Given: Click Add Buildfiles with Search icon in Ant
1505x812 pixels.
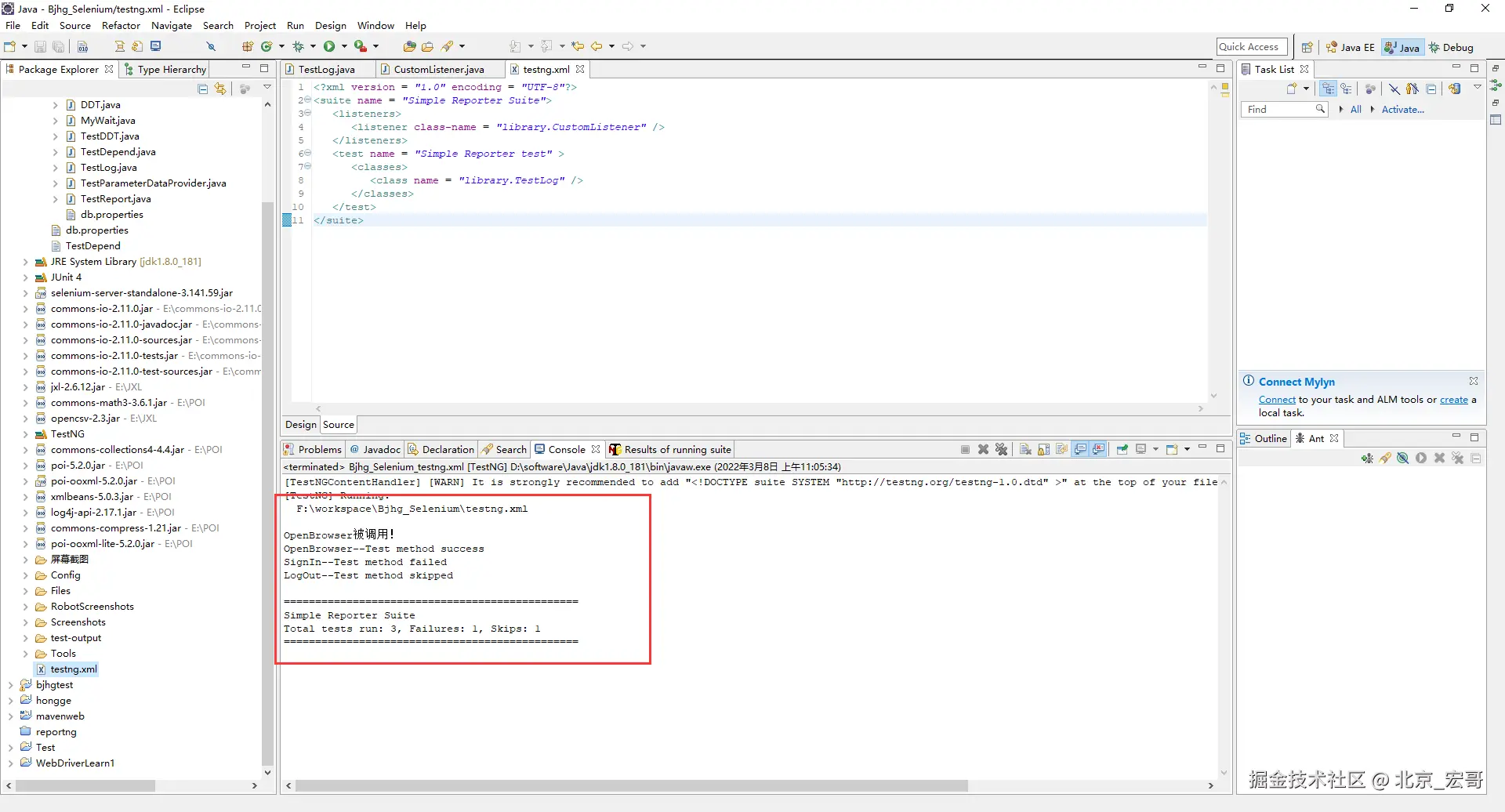Looking at the screenshot, I should [1385, 459].
